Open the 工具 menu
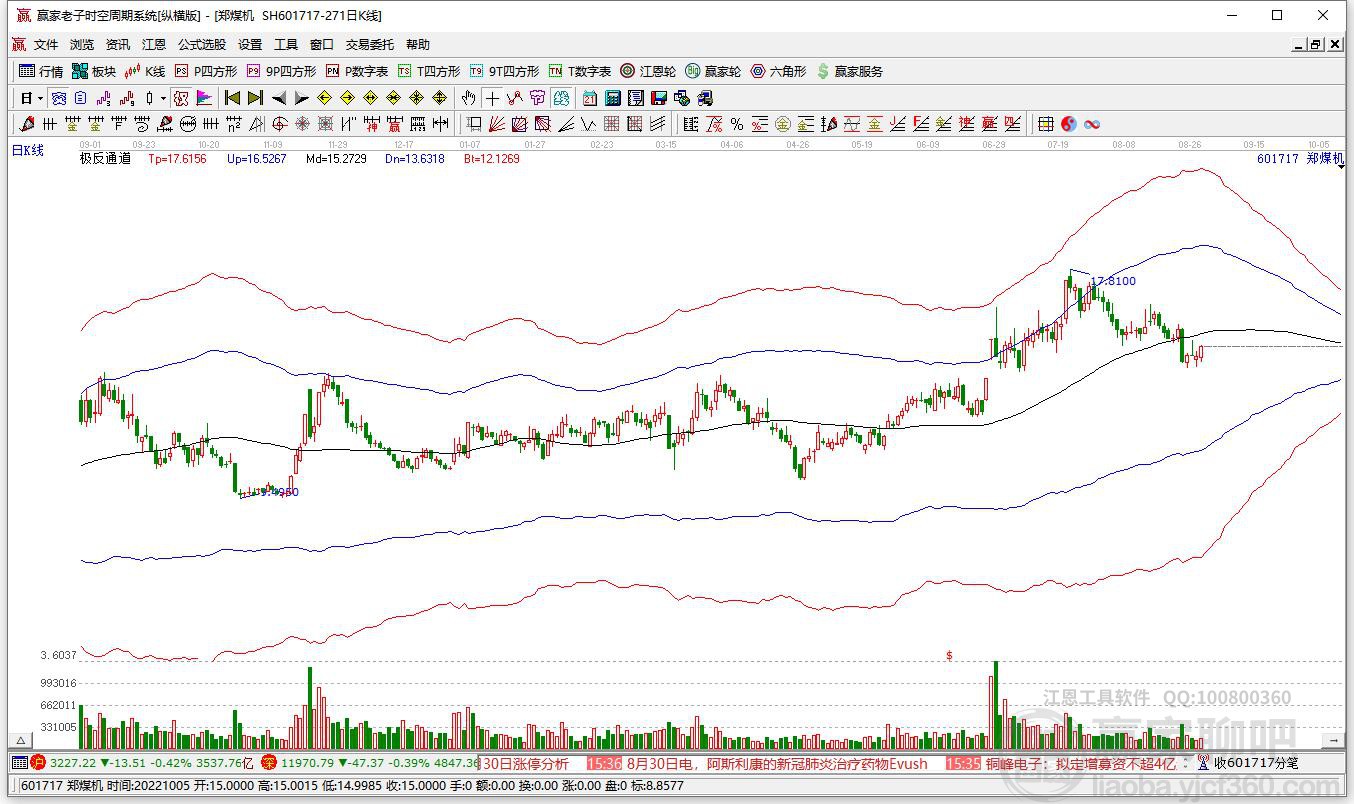This screenshot has height=804, width=1354. pyautogui.click(x=286, y=45)
